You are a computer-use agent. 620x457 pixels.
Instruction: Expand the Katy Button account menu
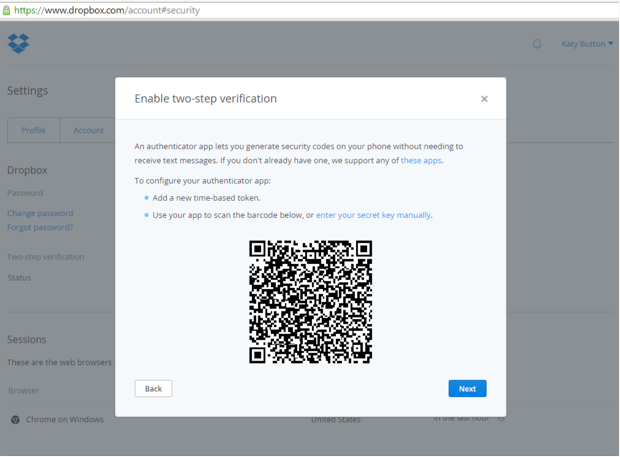[x=587, y=44]
